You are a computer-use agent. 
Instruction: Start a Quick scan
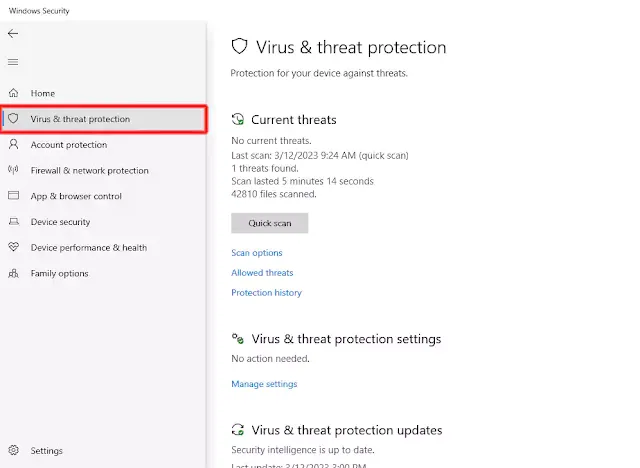pyautogui.click(x=269, y=223)
